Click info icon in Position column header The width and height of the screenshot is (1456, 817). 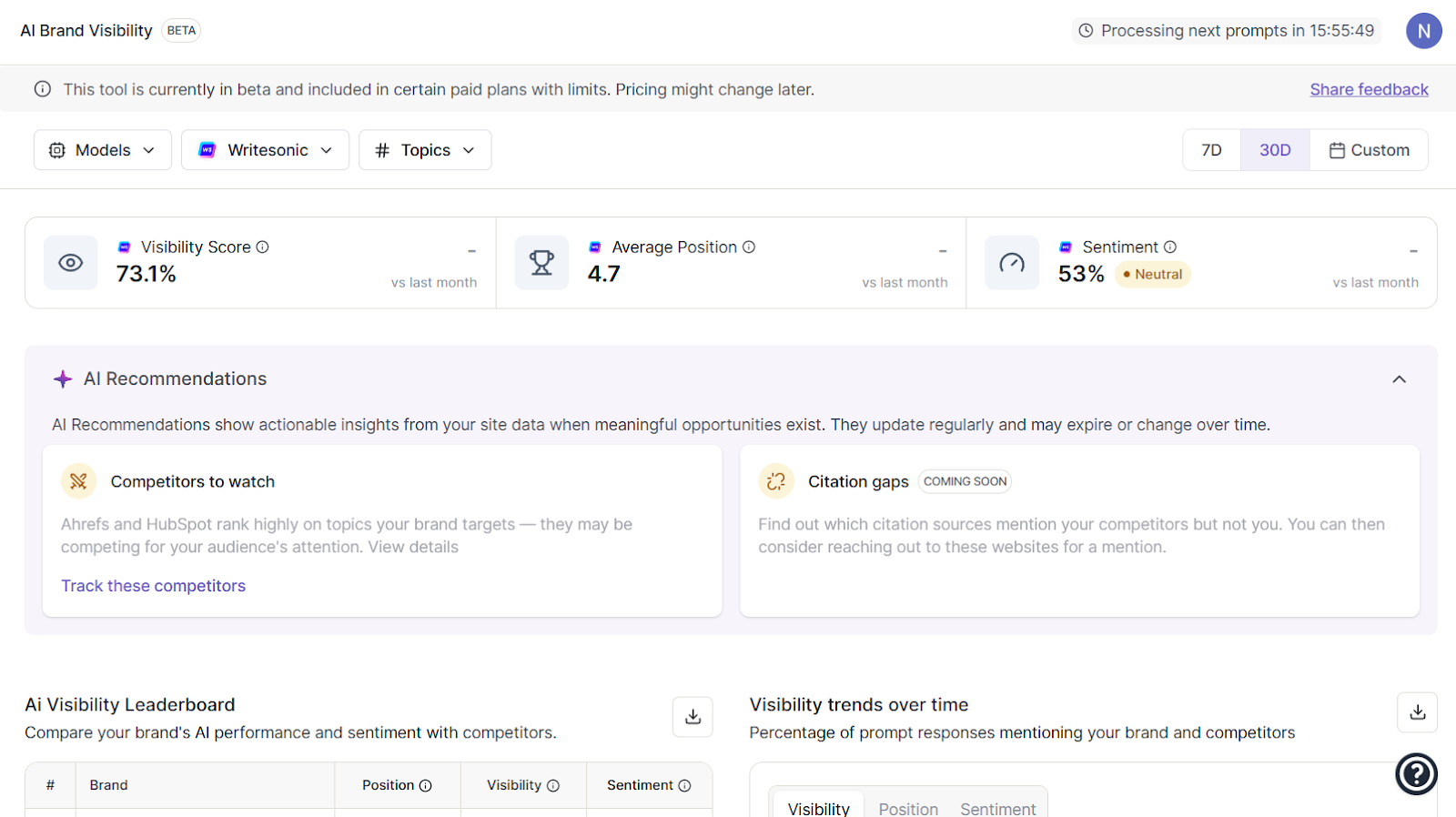[x=425, y=786]
